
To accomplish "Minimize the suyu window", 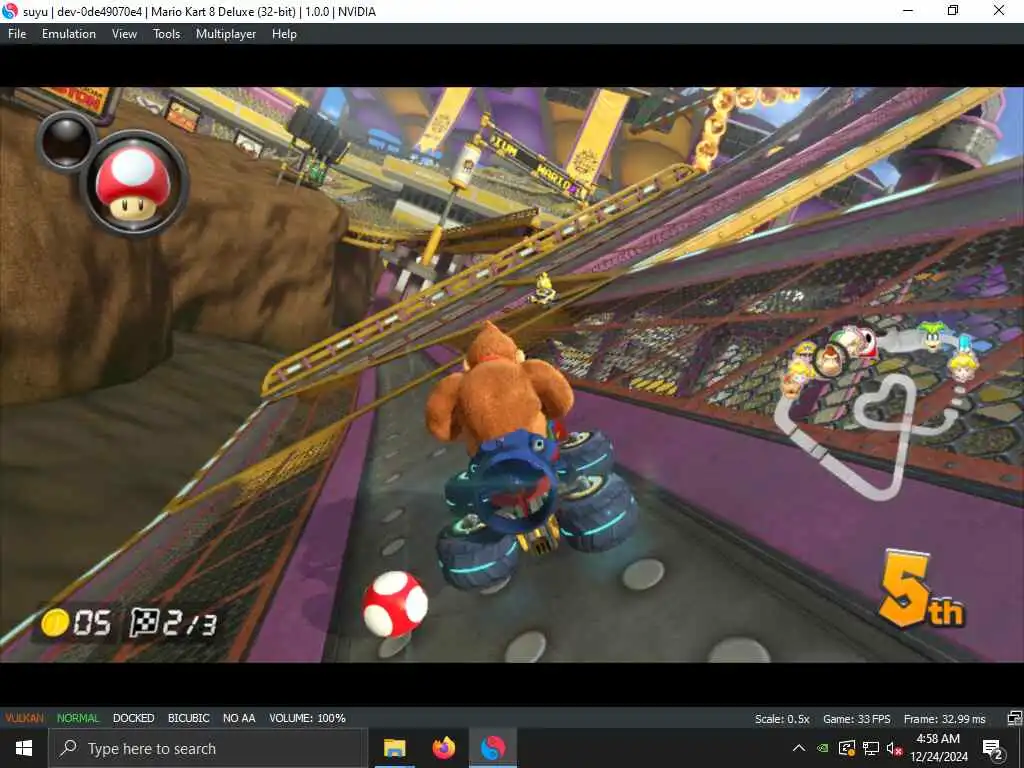I will (908, 11).
